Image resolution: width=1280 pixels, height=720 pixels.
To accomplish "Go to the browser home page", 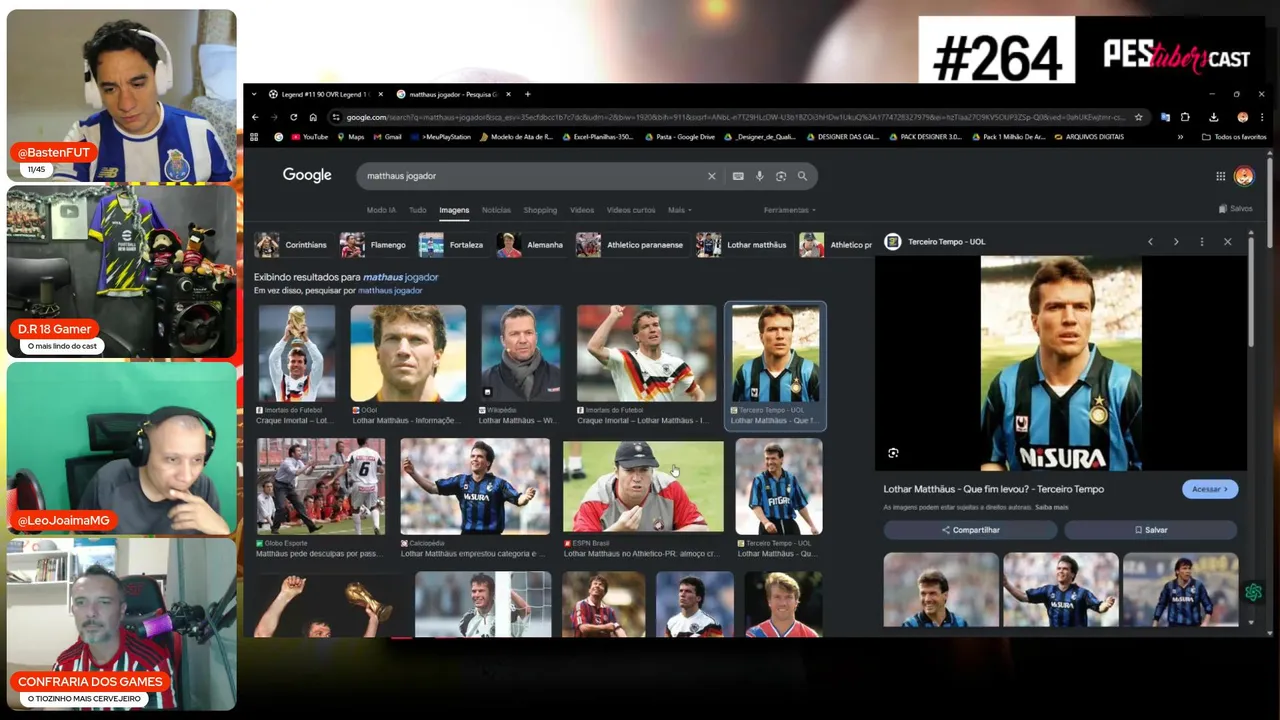I will (x=313, y=117).
